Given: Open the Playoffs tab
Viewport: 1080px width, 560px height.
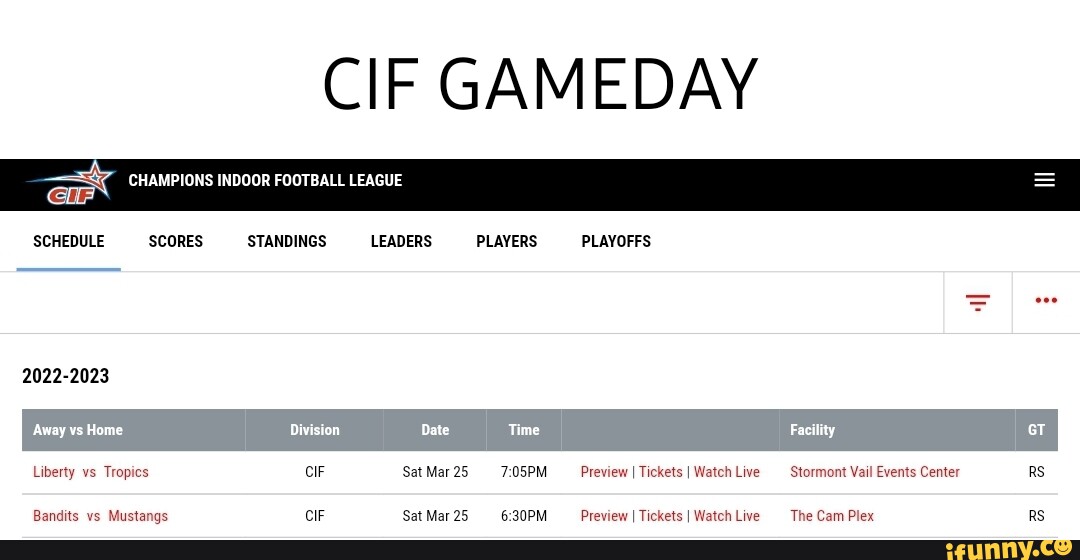Looking at the screenshot, I should pos(616,242).
